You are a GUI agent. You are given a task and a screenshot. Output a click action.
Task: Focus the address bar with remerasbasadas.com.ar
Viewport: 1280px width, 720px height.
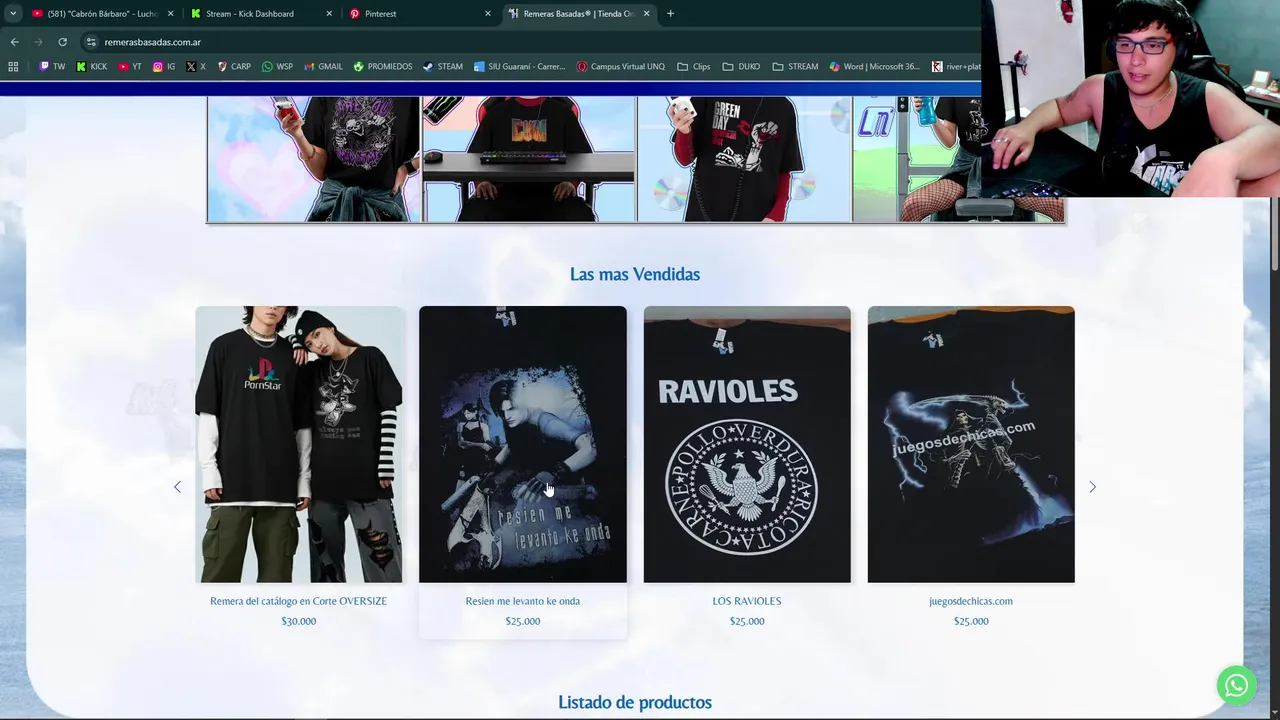[x=530, y=42]
